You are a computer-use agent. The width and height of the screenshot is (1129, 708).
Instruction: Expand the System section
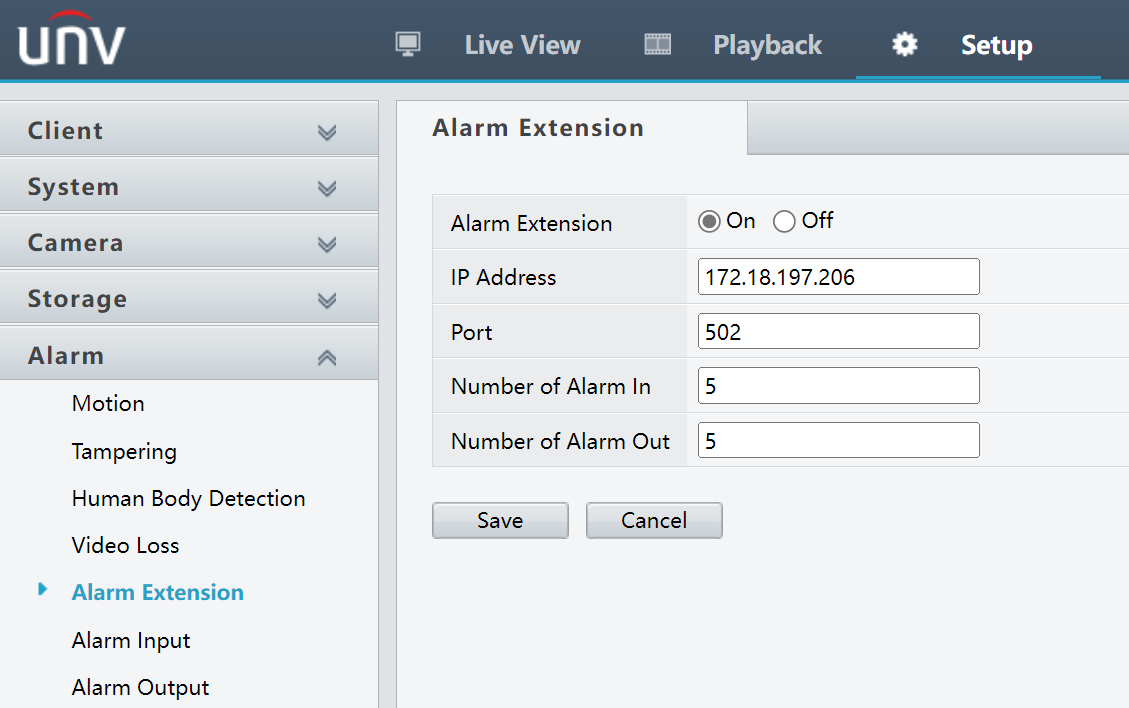[189, 186]
